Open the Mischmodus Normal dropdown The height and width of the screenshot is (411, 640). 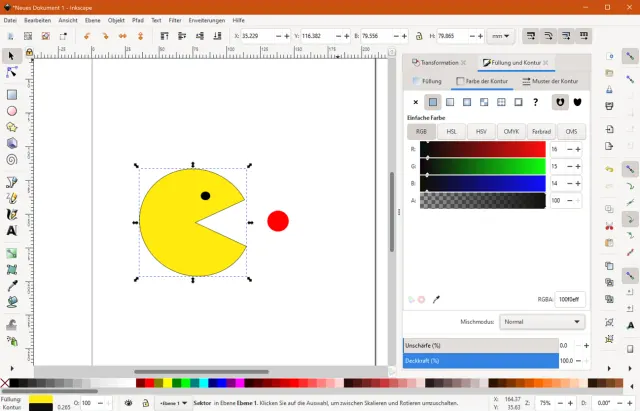click(x=542, y=322)
